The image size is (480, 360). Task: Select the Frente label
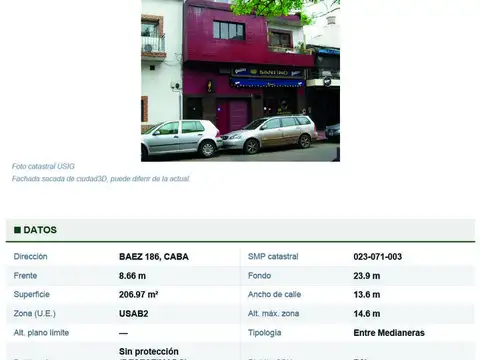tap(25, 276)
